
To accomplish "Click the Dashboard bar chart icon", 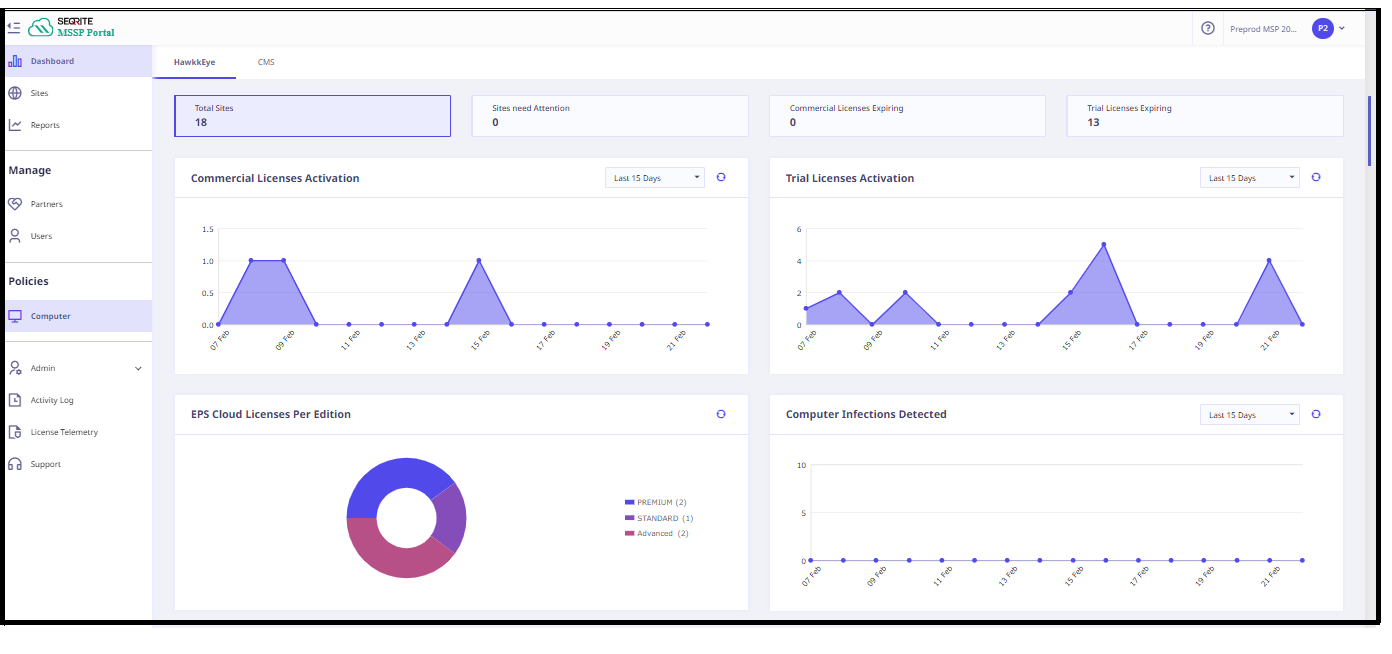I will (15, 61).
